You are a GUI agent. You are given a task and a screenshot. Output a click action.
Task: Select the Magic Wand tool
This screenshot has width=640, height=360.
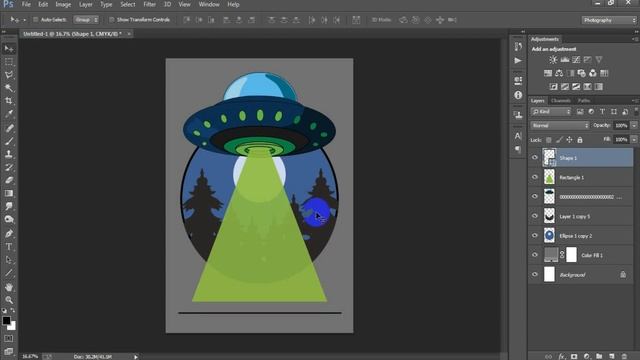(x=9, y=88)
